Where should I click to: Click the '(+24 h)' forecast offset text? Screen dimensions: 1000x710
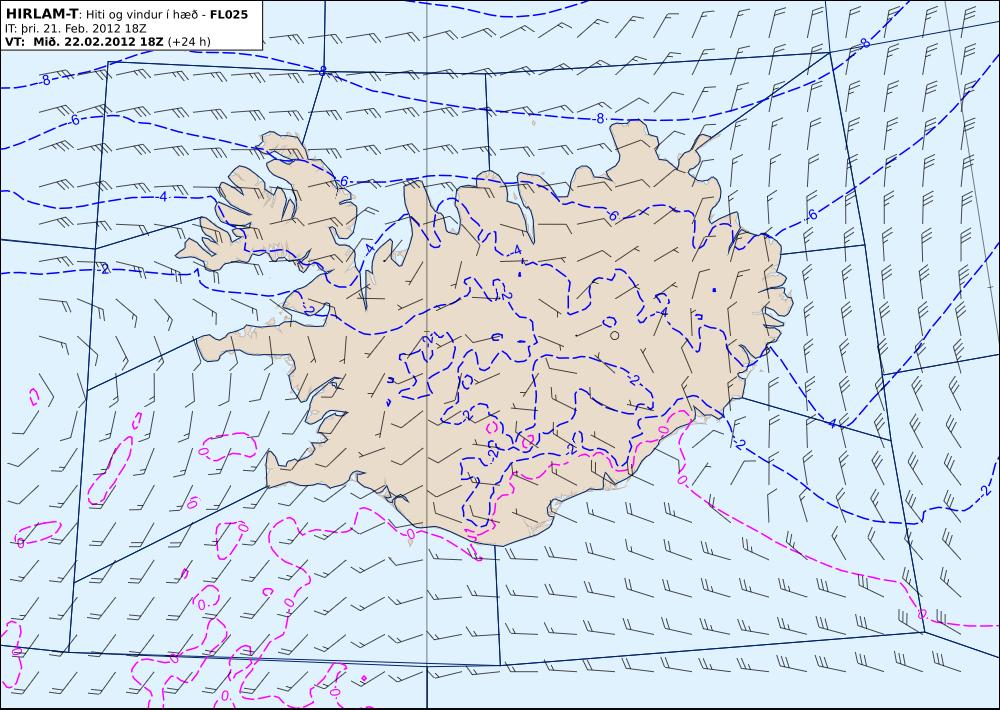pos(189,42)
